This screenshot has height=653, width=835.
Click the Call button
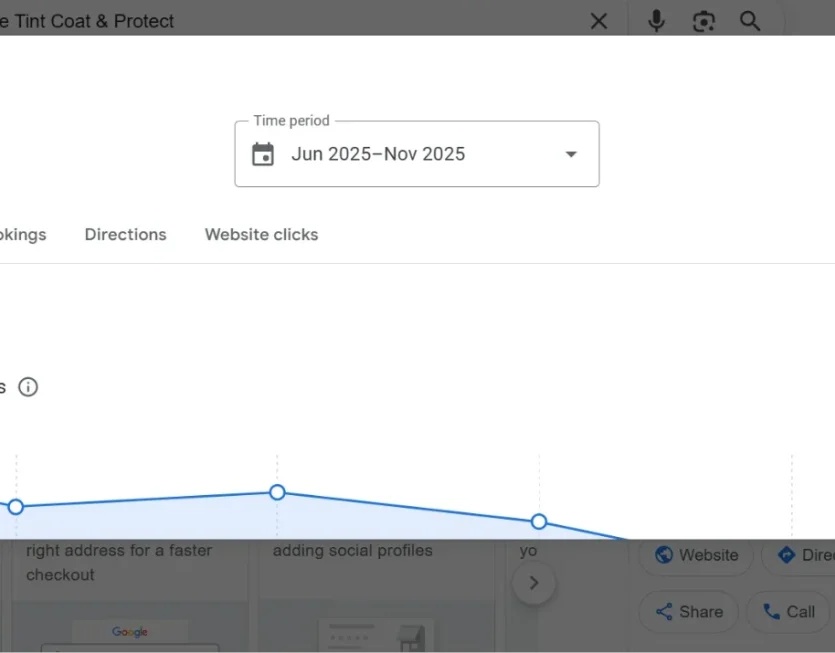(788, 611)
